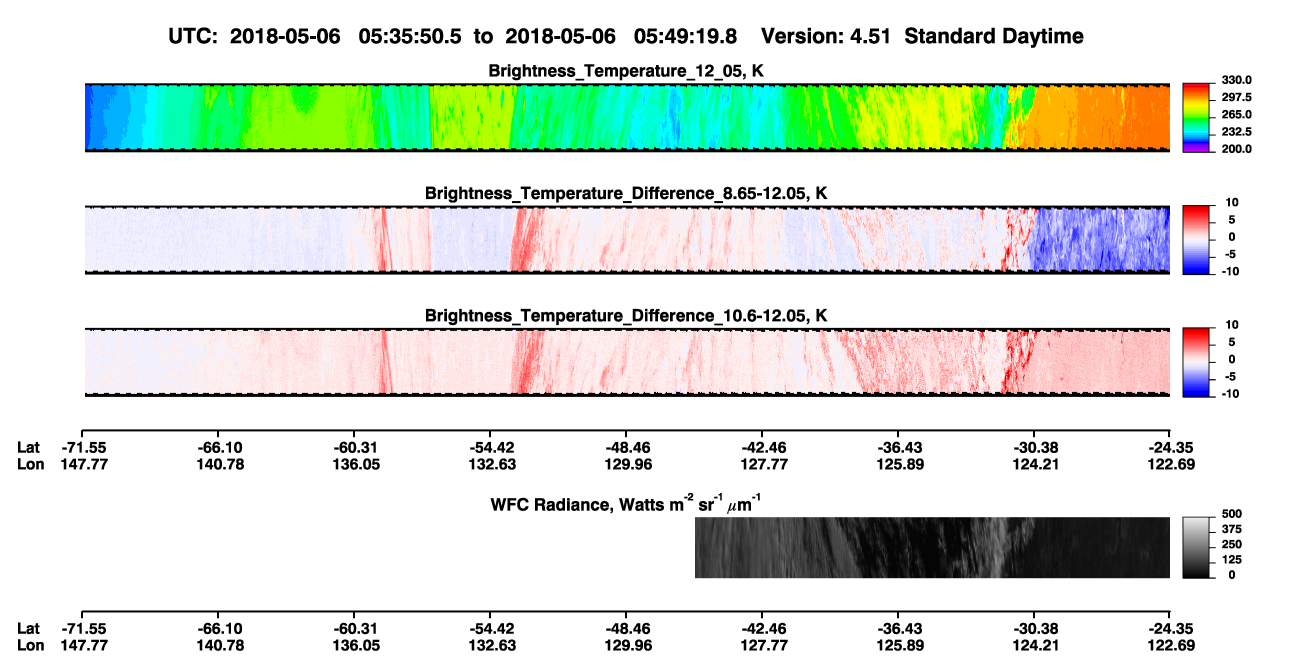Click the -5 label on the 10.6-12.05 colorbar
The width and height of the screenshot is (1300, 667).
click(x=1232, y=376)
